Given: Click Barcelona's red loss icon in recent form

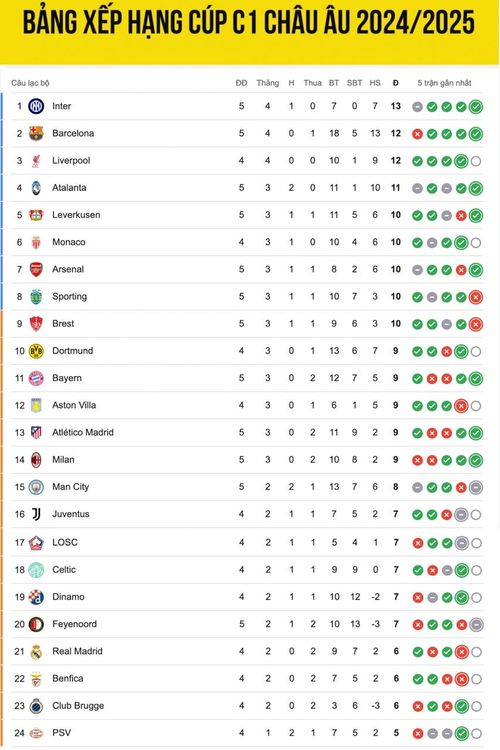Looking at the screenshot, I should point(417,134).
